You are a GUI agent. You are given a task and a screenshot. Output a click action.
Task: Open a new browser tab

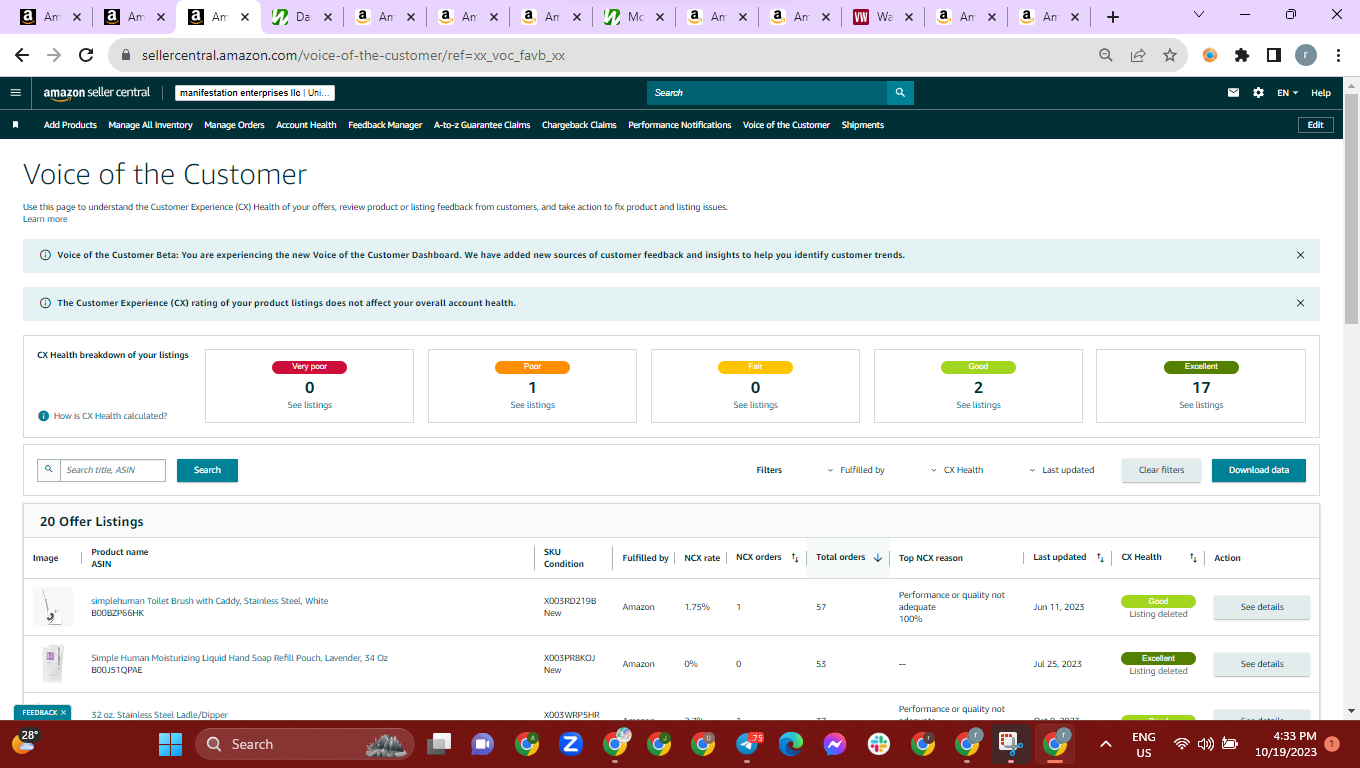click(x=1113, y=17)
